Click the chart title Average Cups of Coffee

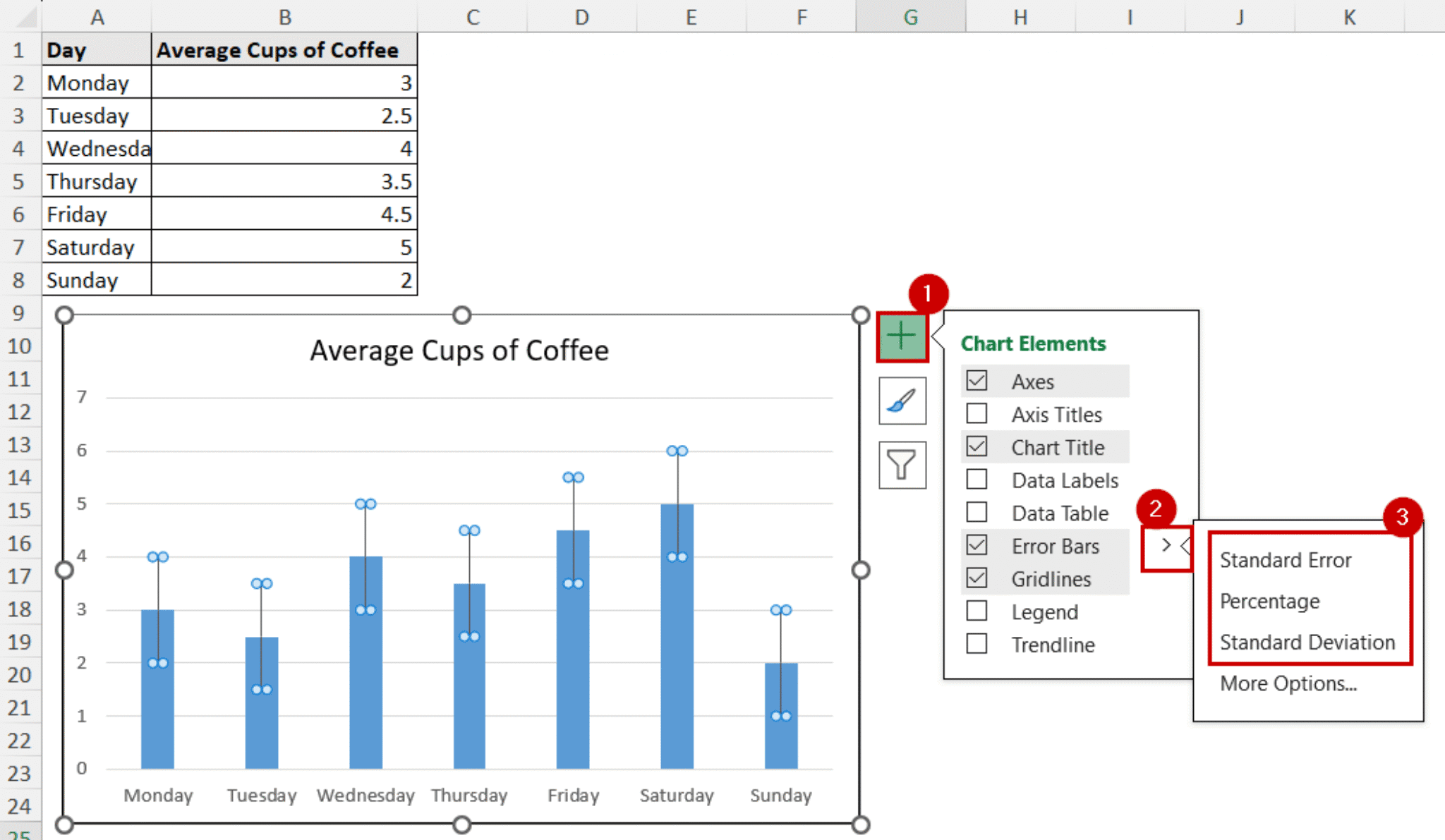(459, 351)
